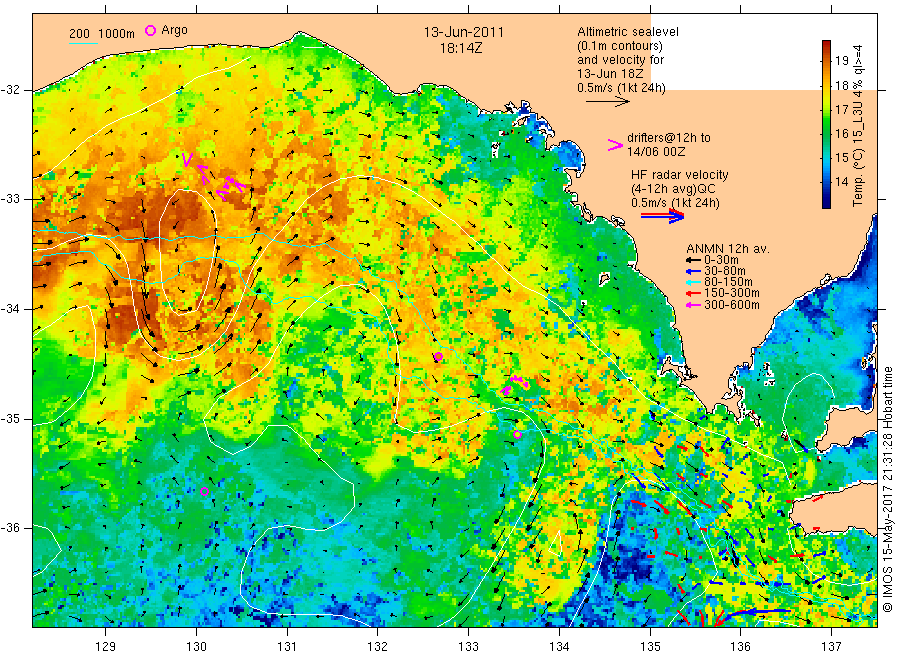Image resolution: width=900 pixels, height=660 pixels.
Task: Click the '200 1000m' legend label
Action: click(102, 33)
